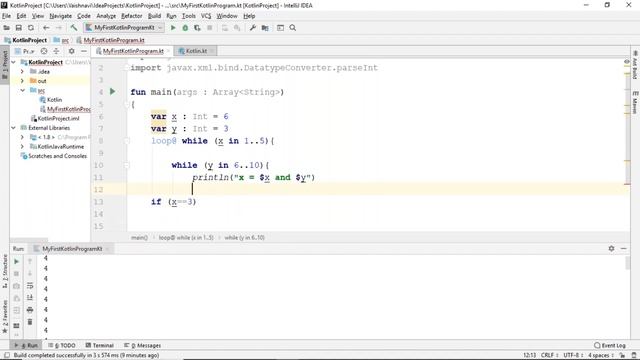Click the Open folder toolbar icon
Screen dimensions: 640x360
(x=7, y=28)
